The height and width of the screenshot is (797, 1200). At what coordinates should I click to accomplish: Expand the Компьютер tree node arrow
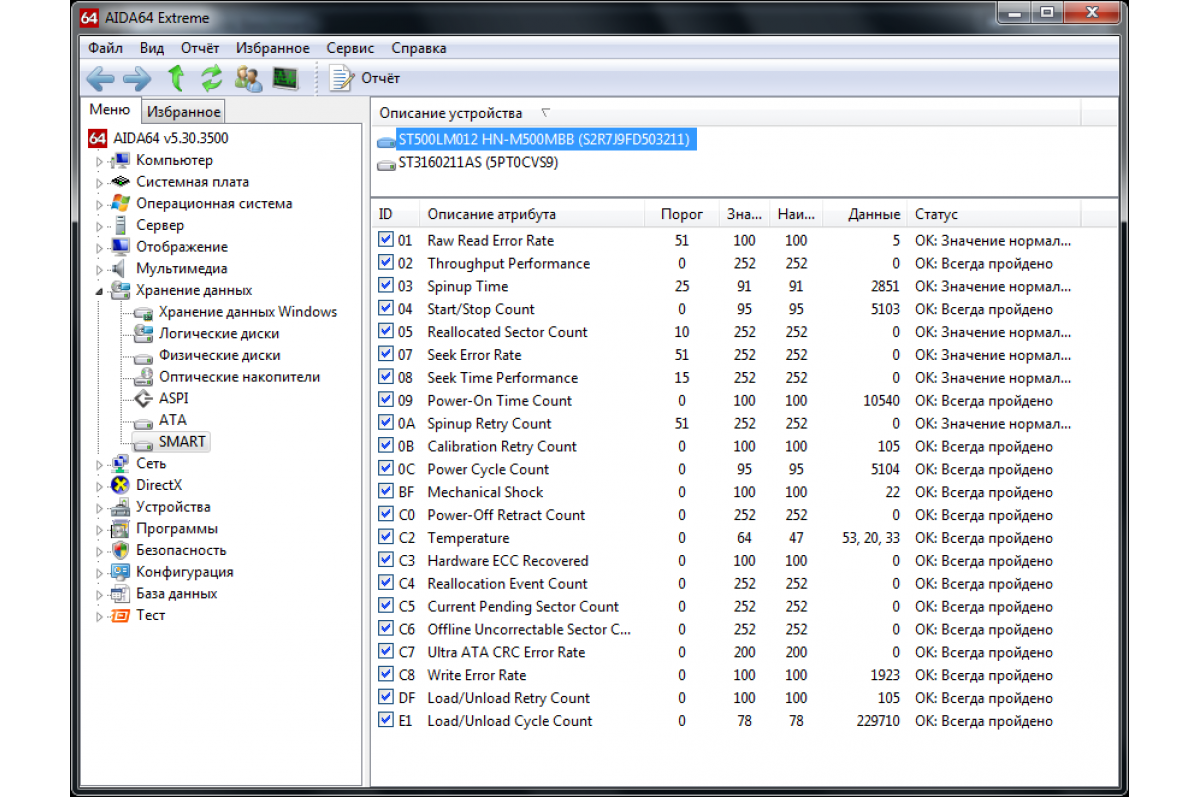[100, 161]
